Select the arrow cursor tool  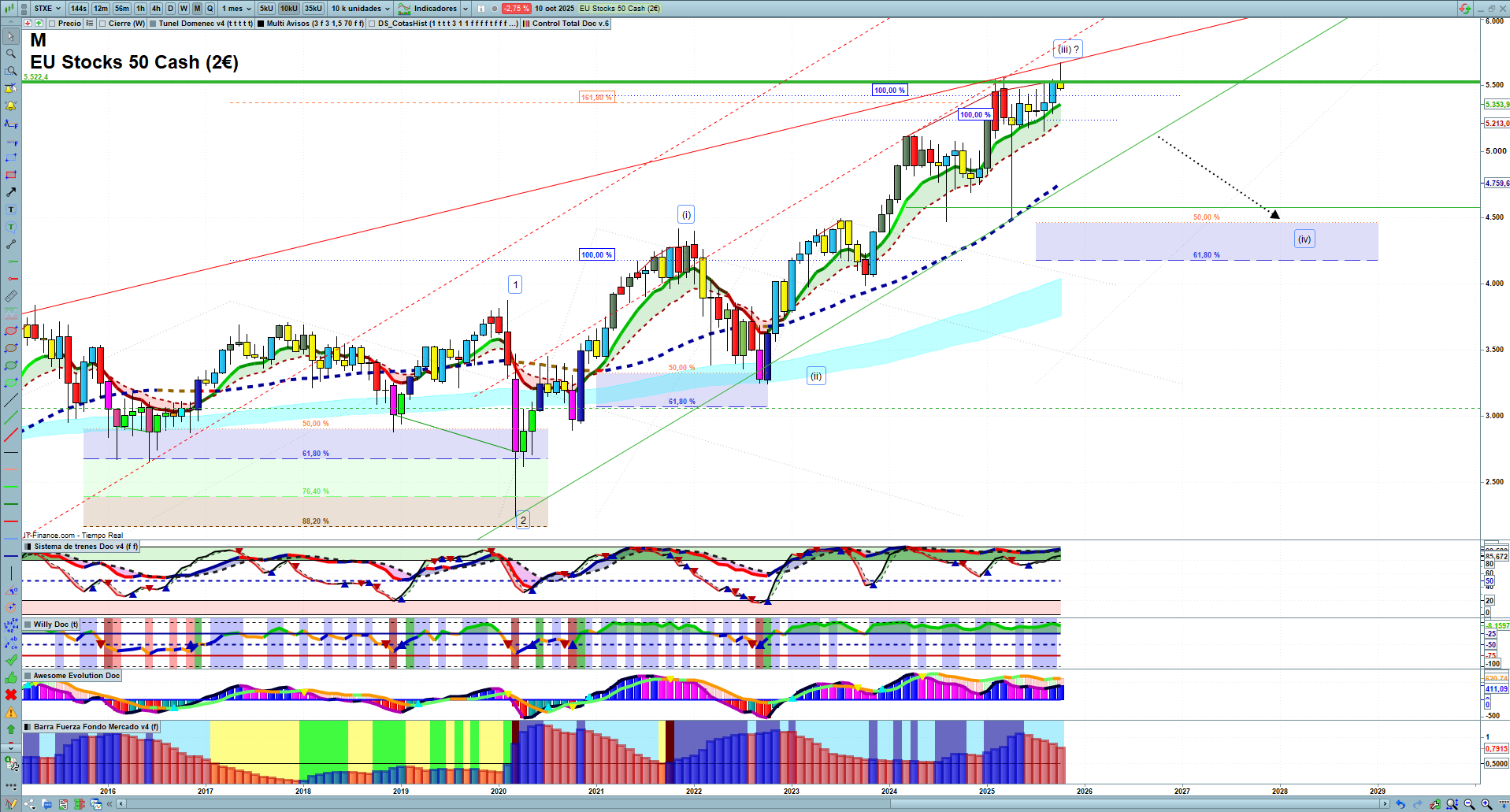(11, 36)
